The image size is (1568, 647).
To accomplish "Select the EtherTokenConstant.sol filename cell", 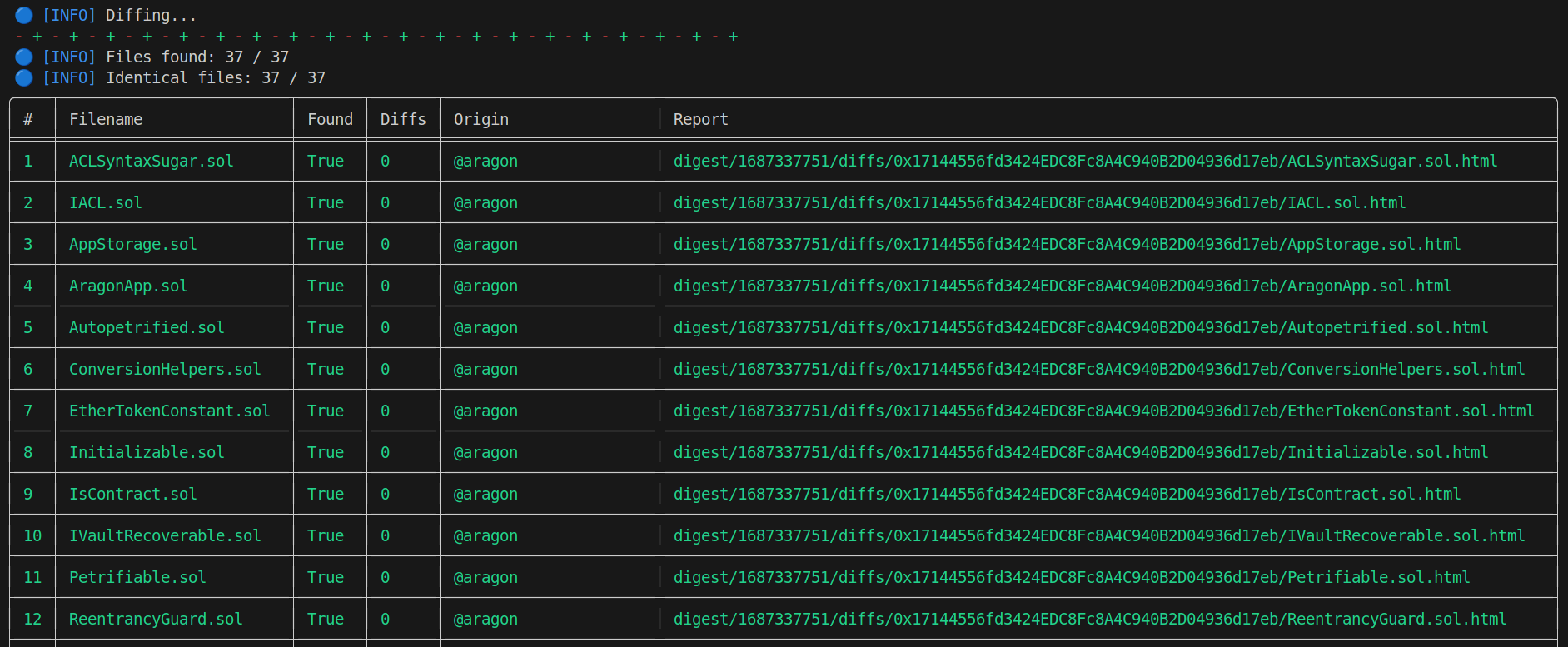I will (x=170, y=411).
